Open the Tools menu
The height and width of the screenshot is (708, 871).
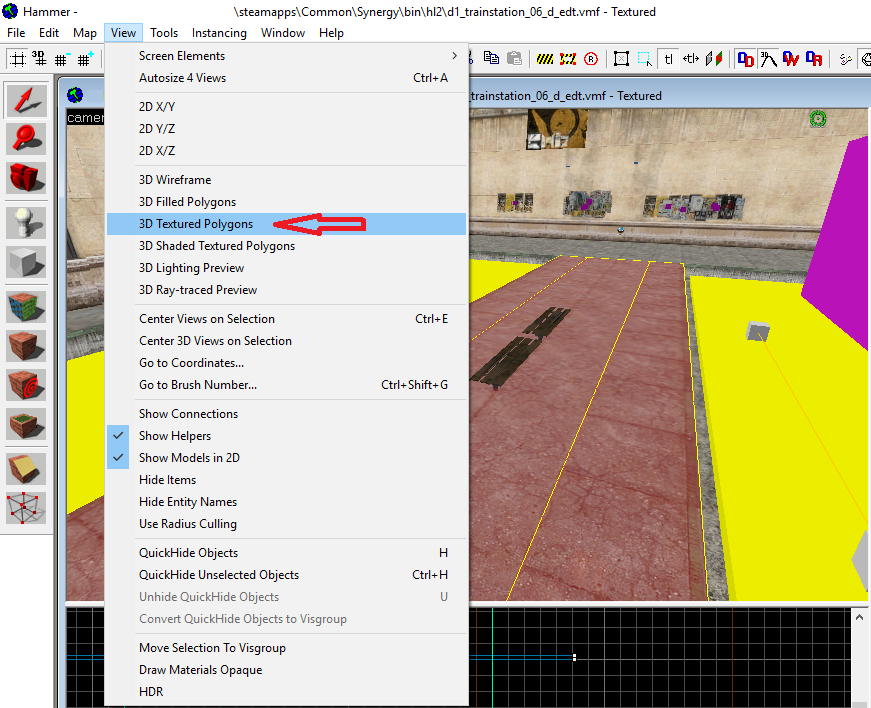(x=164, y=33)
